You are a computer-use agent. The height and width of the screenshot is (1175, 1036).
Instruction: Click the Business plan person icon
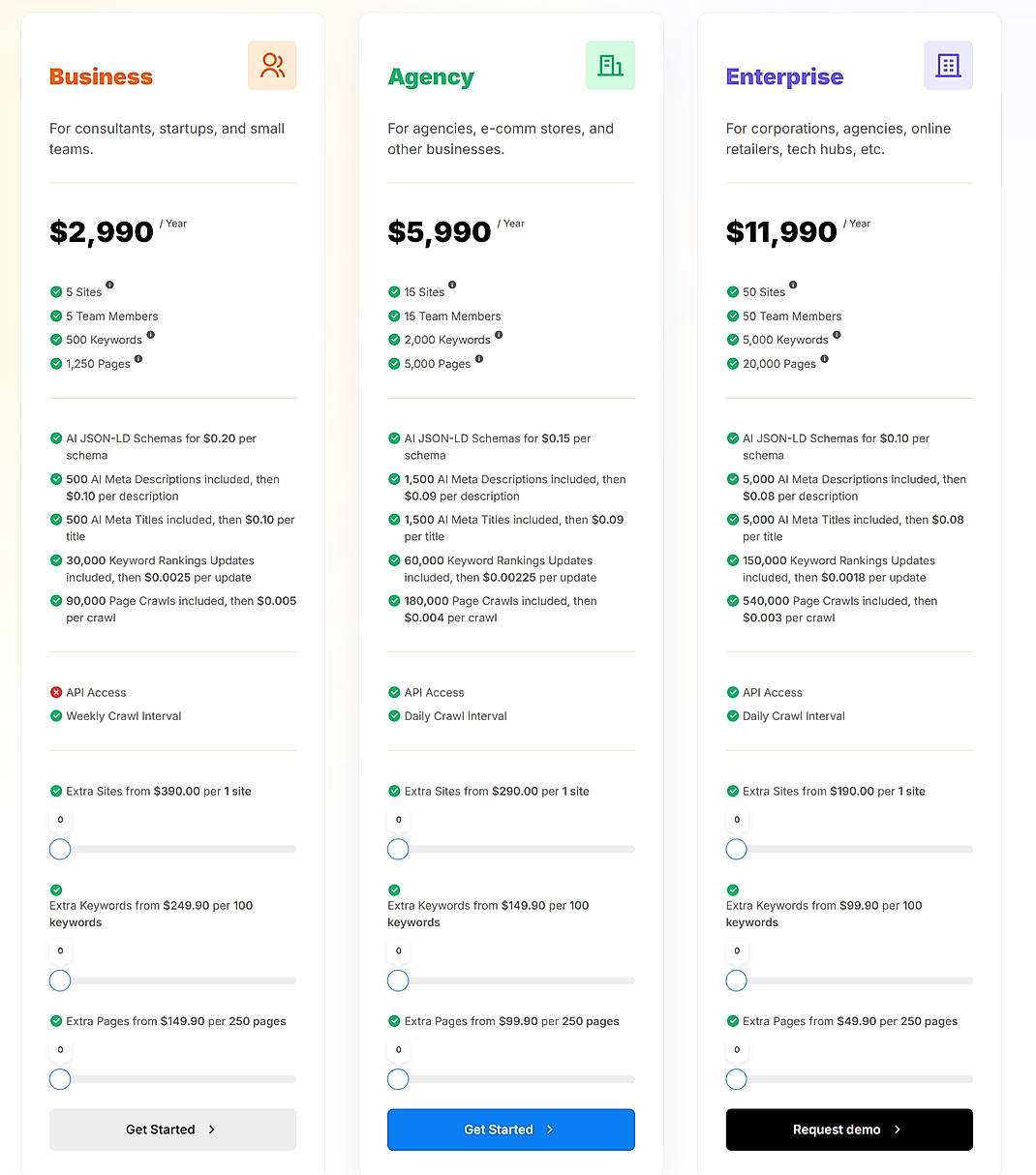pyautogui.click(x=272, y=65)
